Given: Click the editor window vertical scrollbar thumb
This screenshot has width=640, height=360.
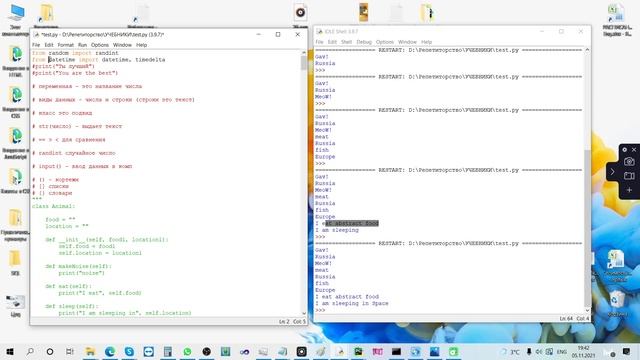Looking at the screenshot, I should pyautogui.click(x=304, y=62).
